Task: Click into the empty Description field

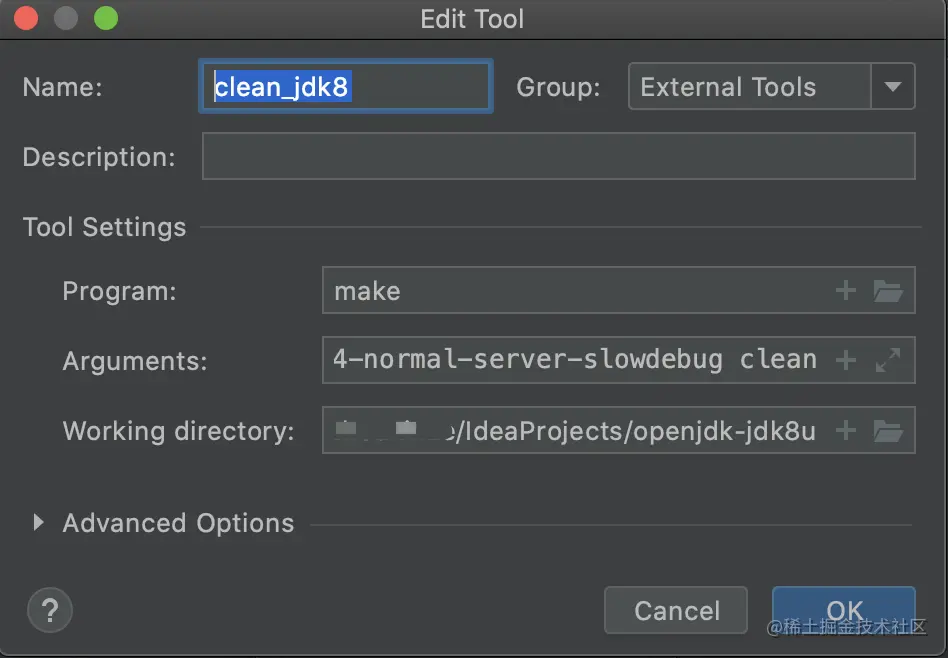Action: pos(559,156)
